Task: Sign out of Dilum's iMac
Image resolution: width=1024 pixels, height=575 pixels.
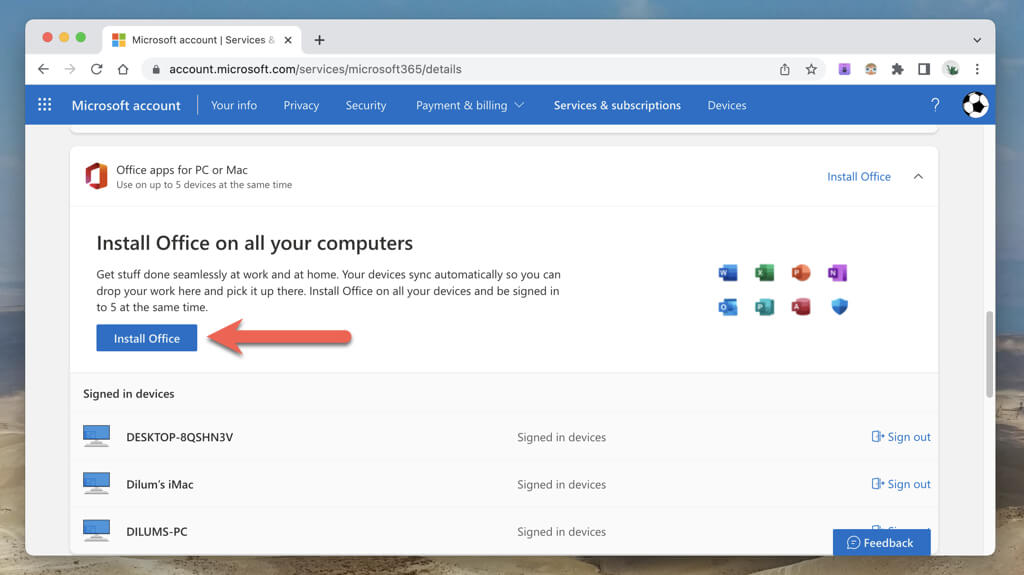Action: 901,484
